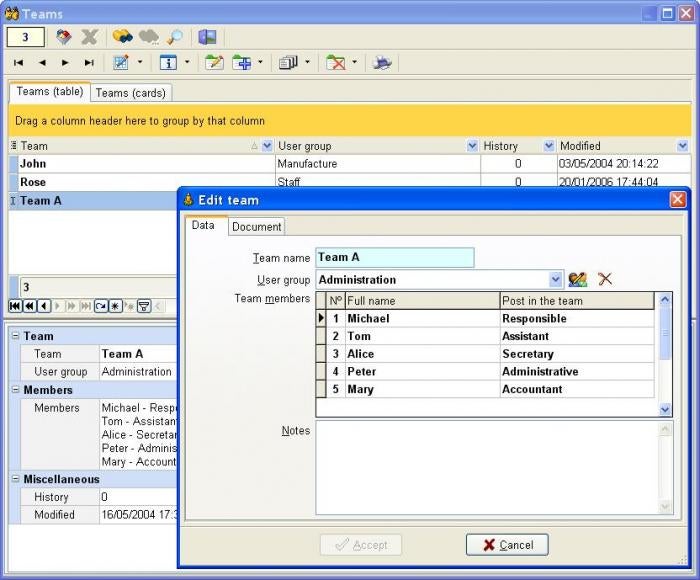
Task: Click the Team name input field
Action: [394, 258]
